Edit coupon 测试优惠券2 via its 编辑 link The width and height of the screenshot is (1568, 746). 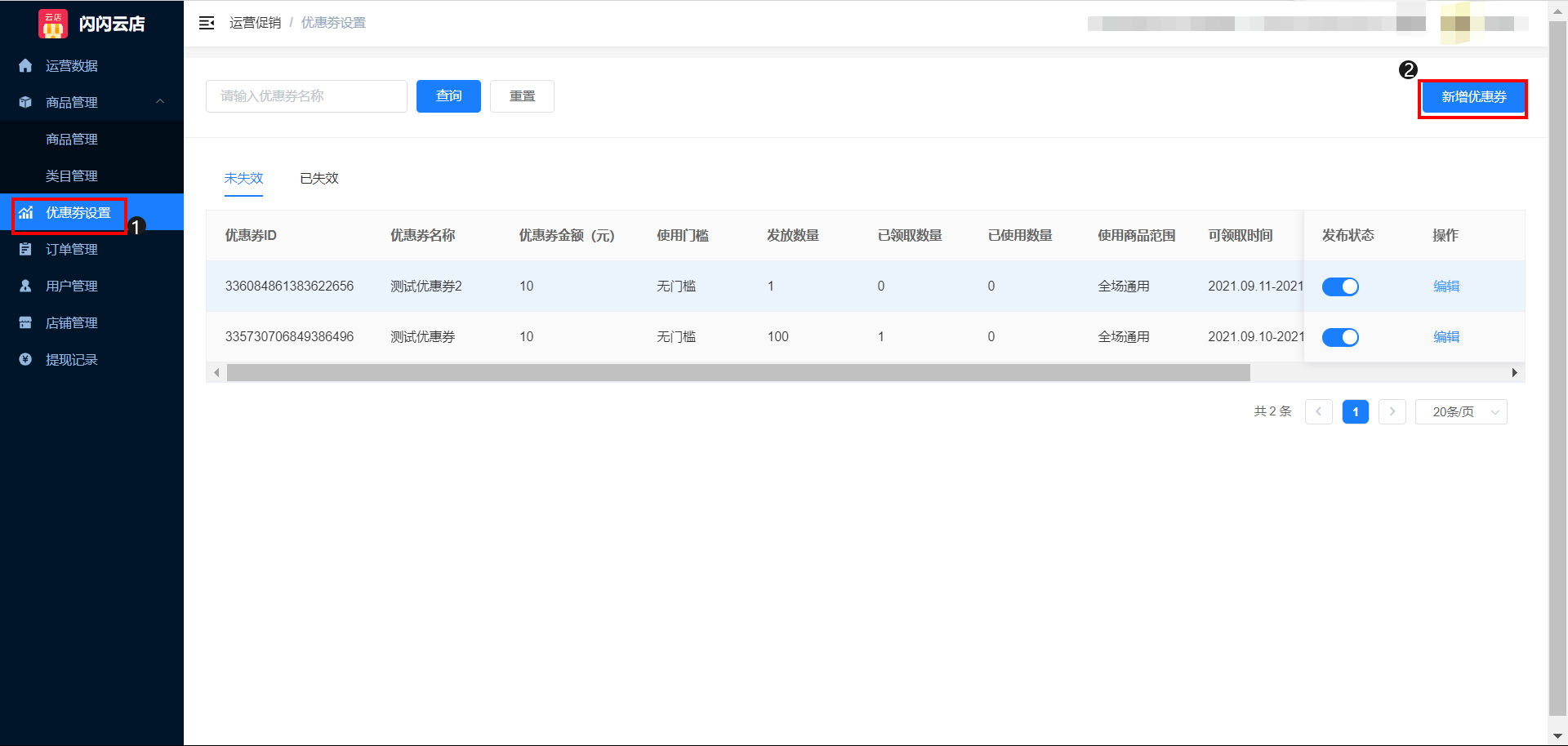click(1446, 286)
